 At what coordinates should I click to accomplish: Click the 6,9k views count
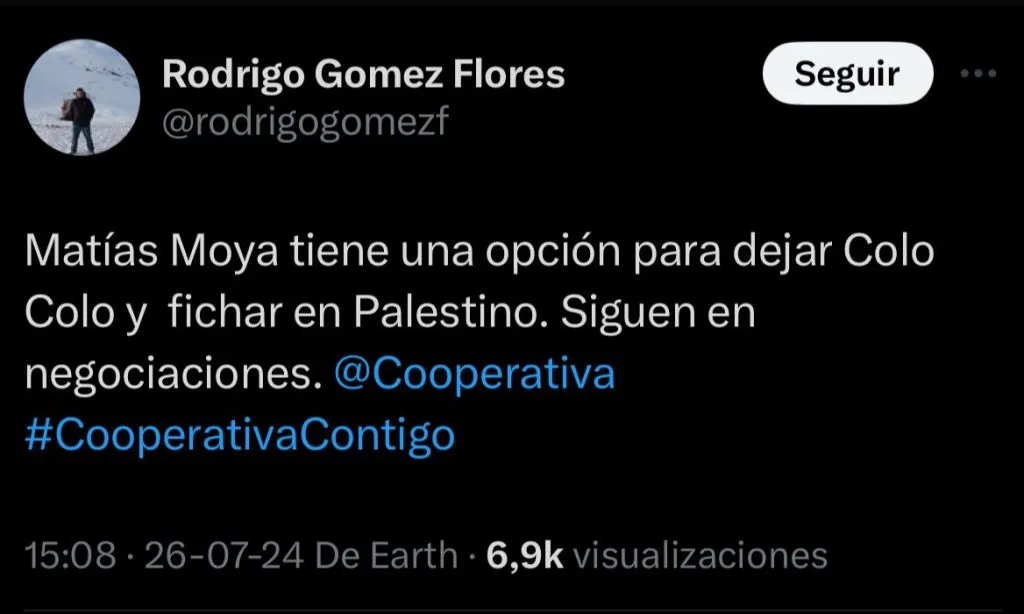(524, 556)
